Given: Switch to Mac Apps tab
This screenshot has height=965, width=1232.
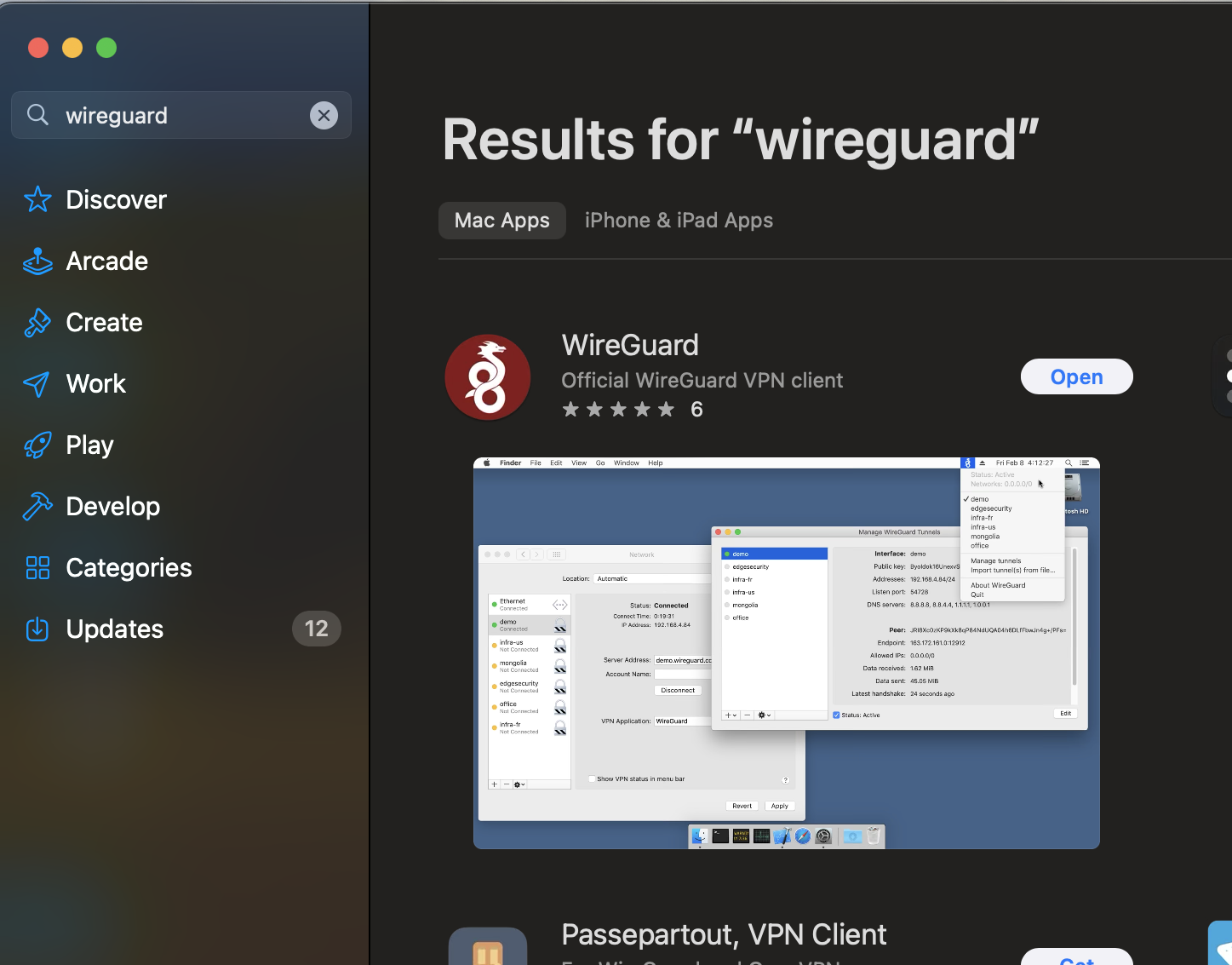Looking at the screenshot, I should [x=501, y=221].
